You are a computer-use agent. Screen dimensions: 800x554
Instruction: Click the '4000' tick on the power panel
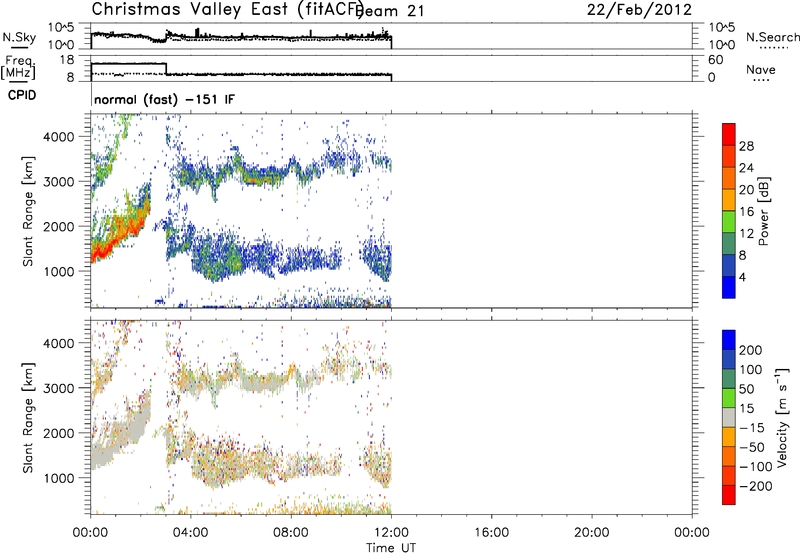(x=59, y=137)
